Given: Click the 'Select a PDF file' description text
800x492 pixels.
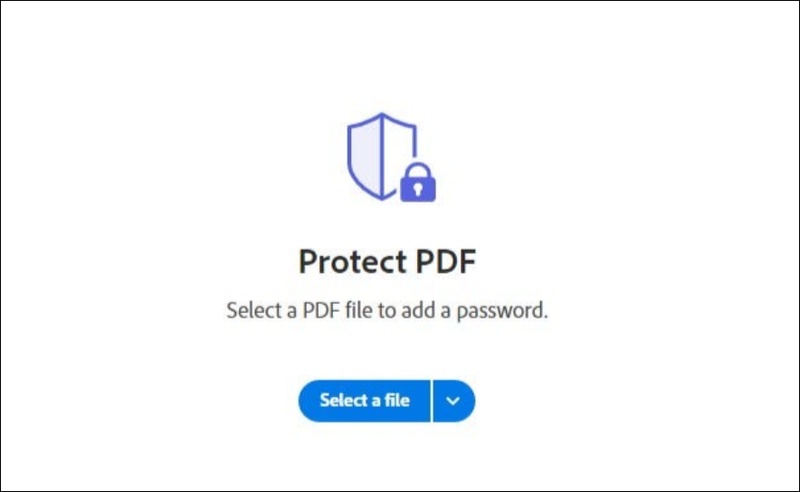Looking at the screenshot, I should (387, 310).
